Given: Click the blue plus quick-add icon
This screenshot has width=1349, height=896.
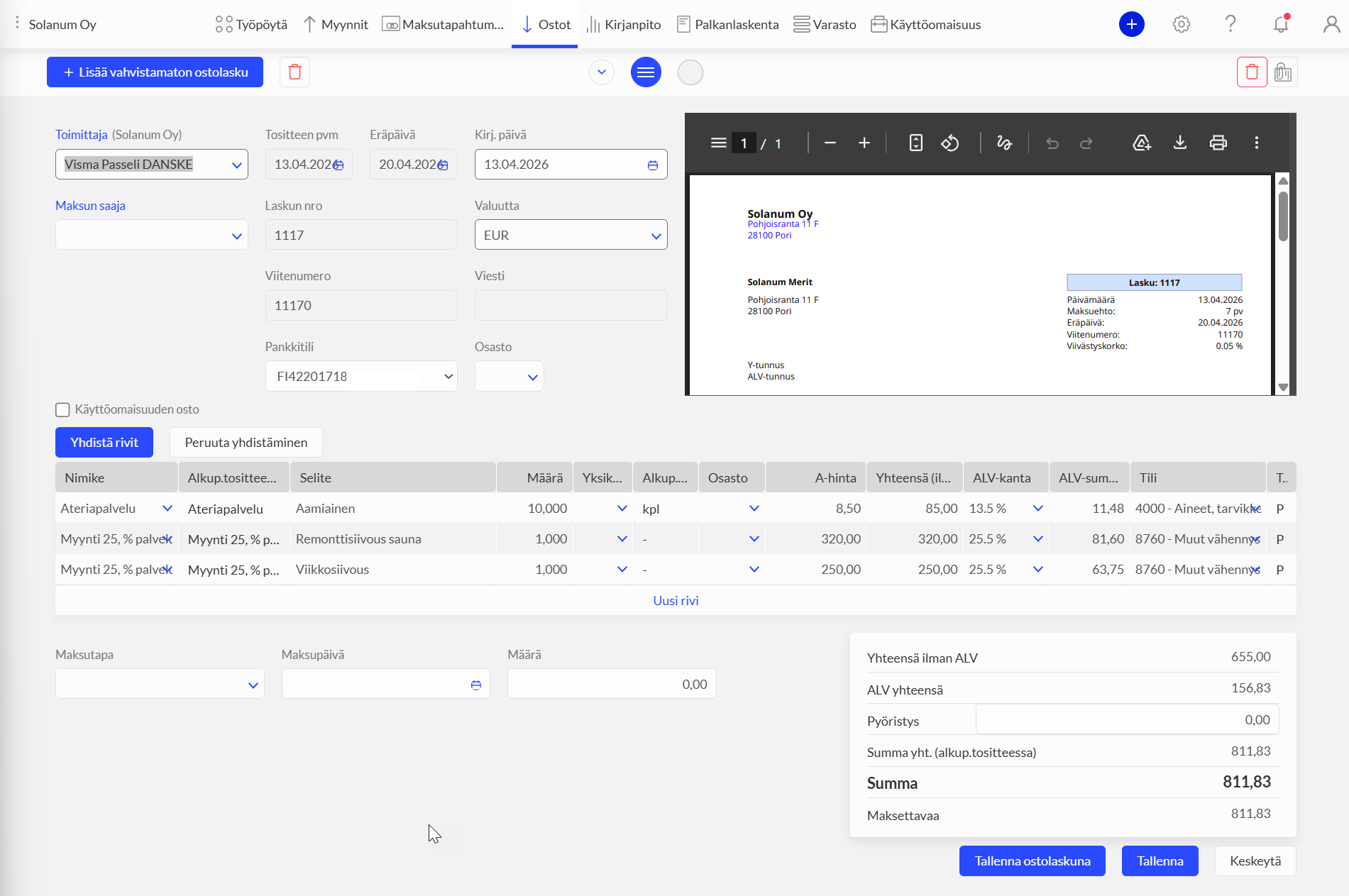Looking at the screenshot, I should [x=1131, y=24].
